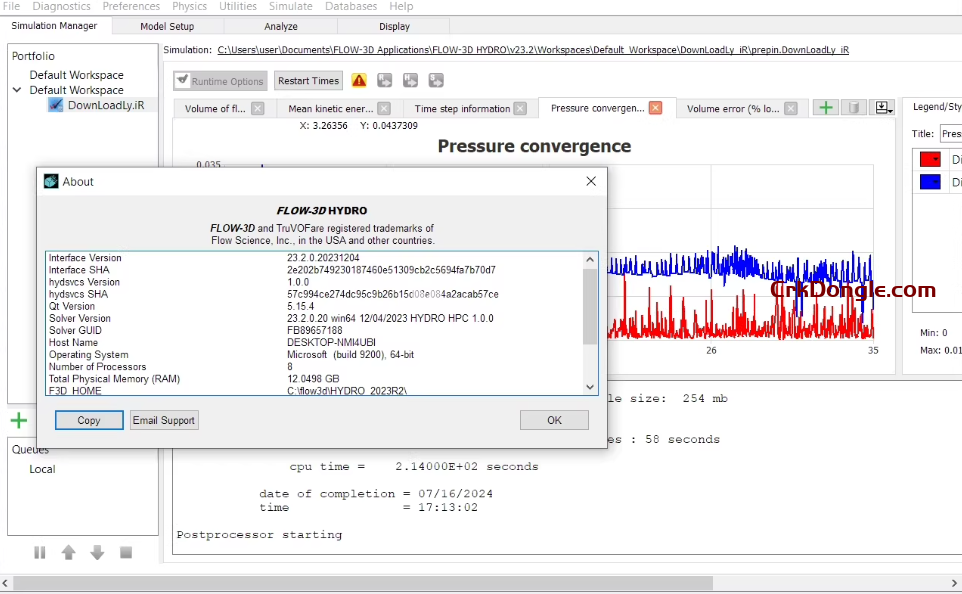Move simulation down in queue

97,552
